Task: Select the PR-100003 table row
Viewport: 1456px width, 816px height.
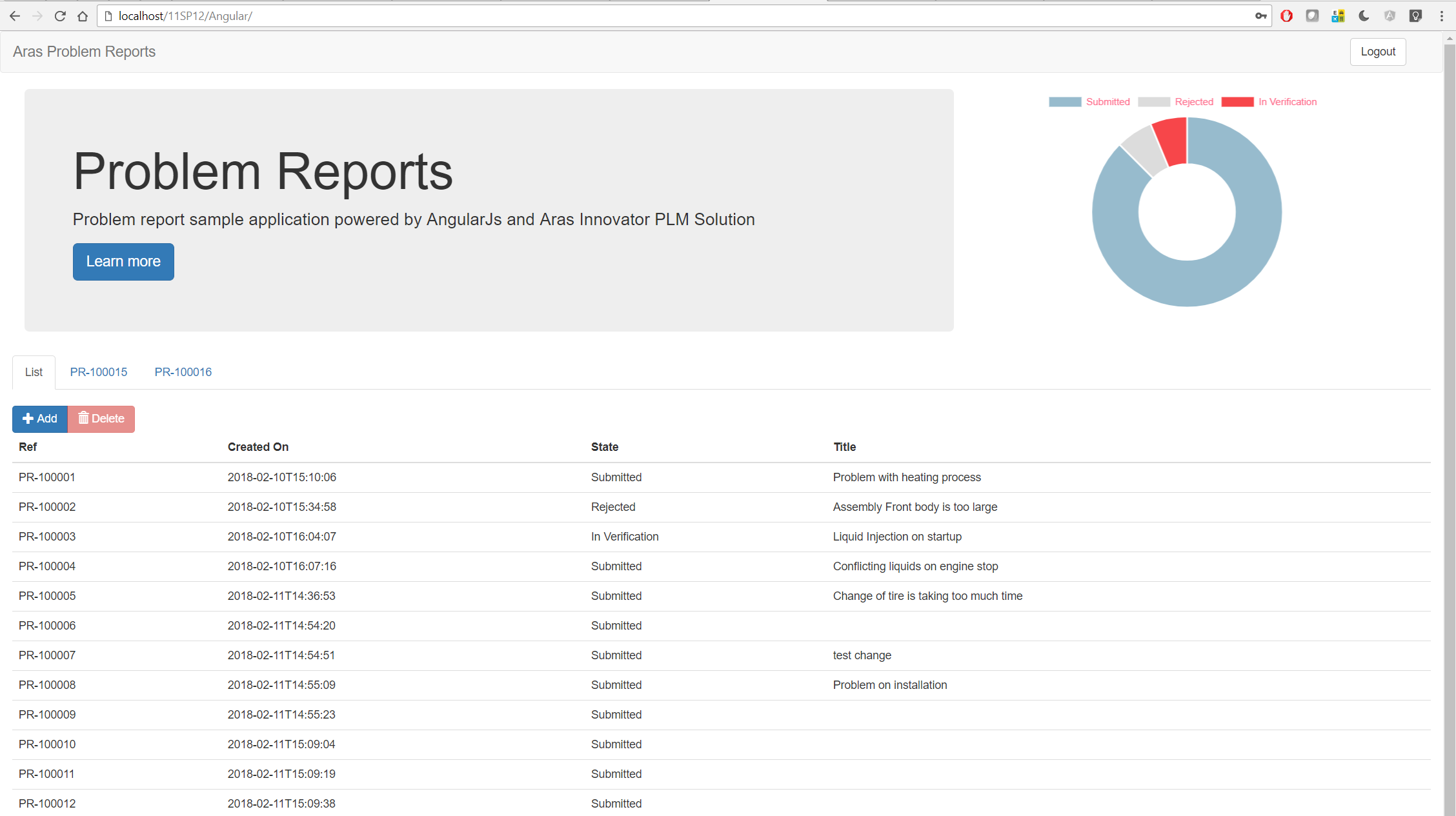Action: click(x=47, y=537)
